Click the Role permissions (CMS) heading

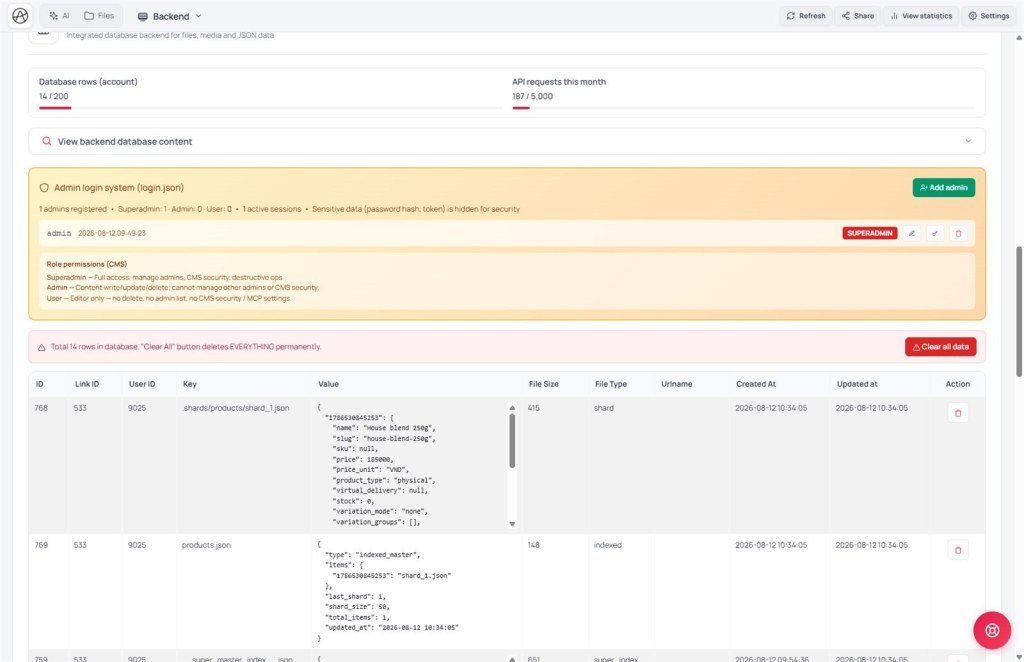tap(86, 264)
